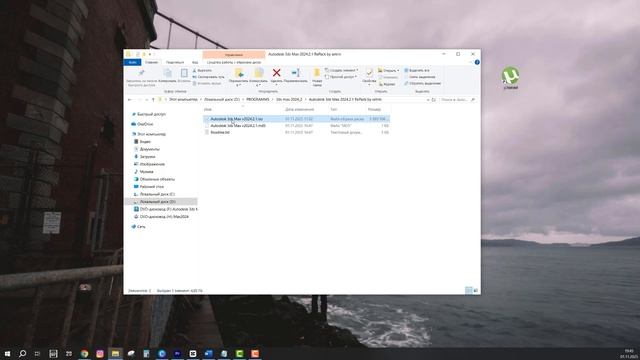The image size is (640, 360).
Task: Click the Copy icon in the ribbon
Action: click(x=167, y=73)
